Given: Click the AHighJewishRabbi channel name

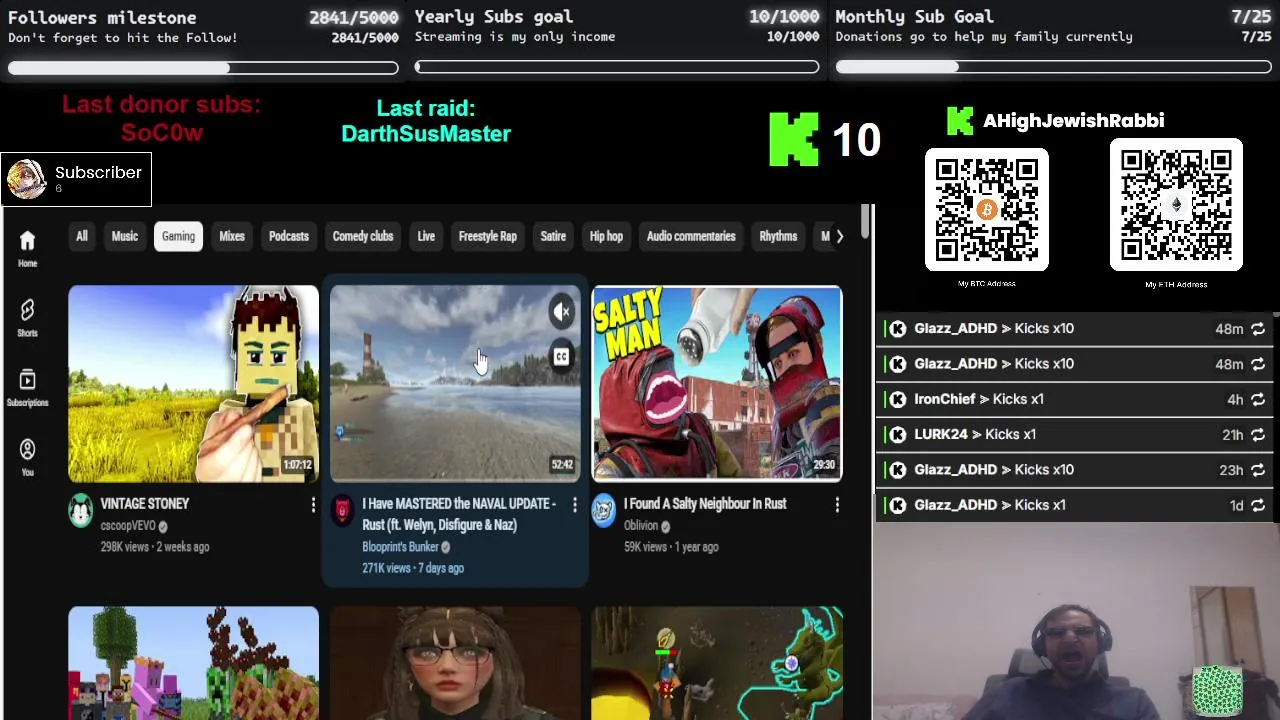Looking at the screenshot, I should pos(1073,121).
